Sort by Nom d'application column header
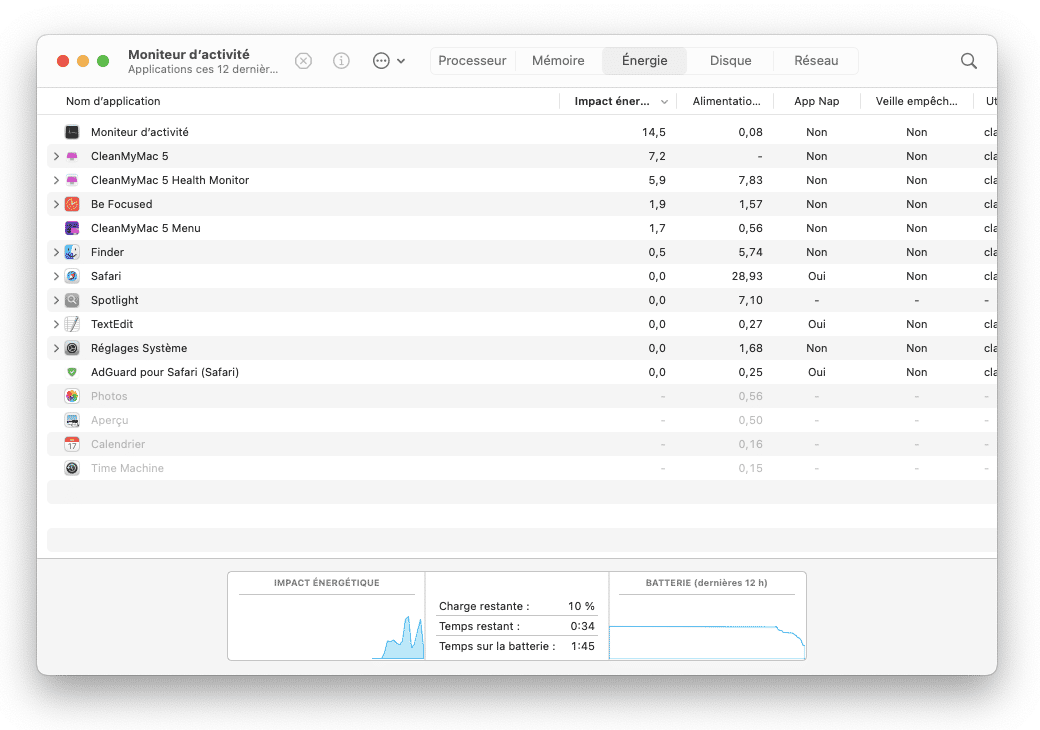This screenshot has width=1040, height=730. point(113,101)
